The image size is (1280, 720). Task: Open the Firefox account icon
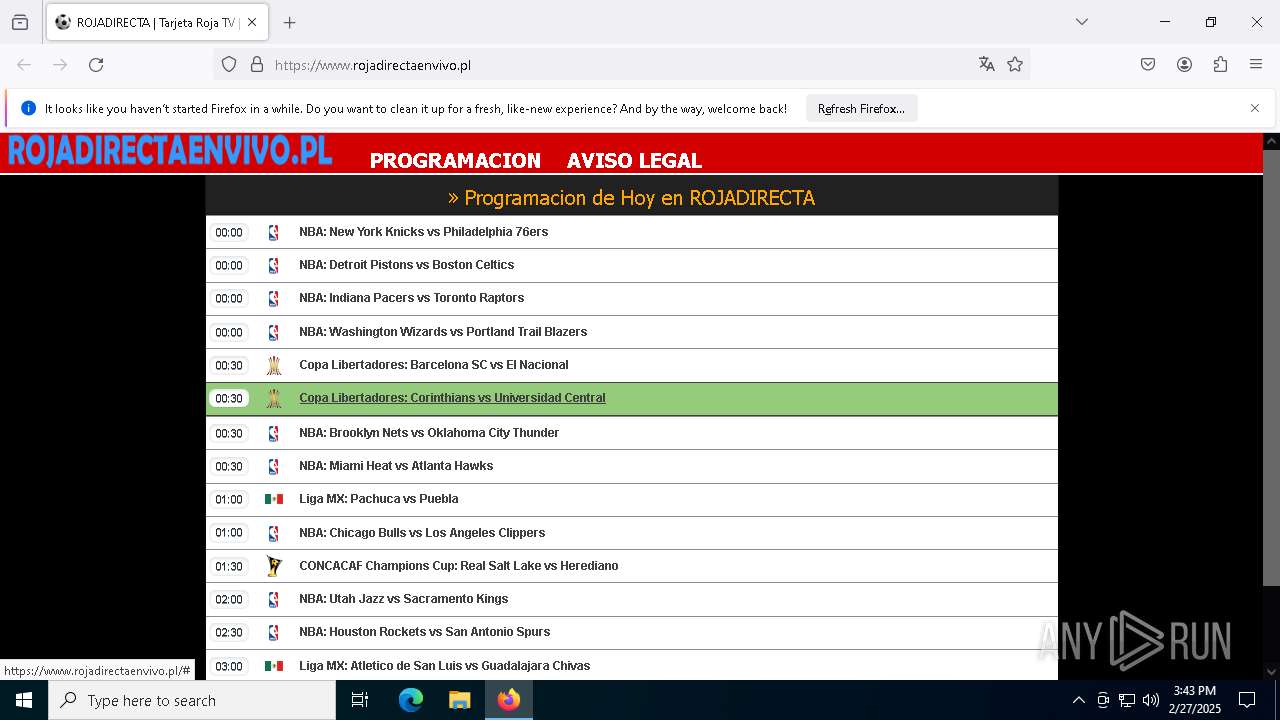coord(1184,65)
